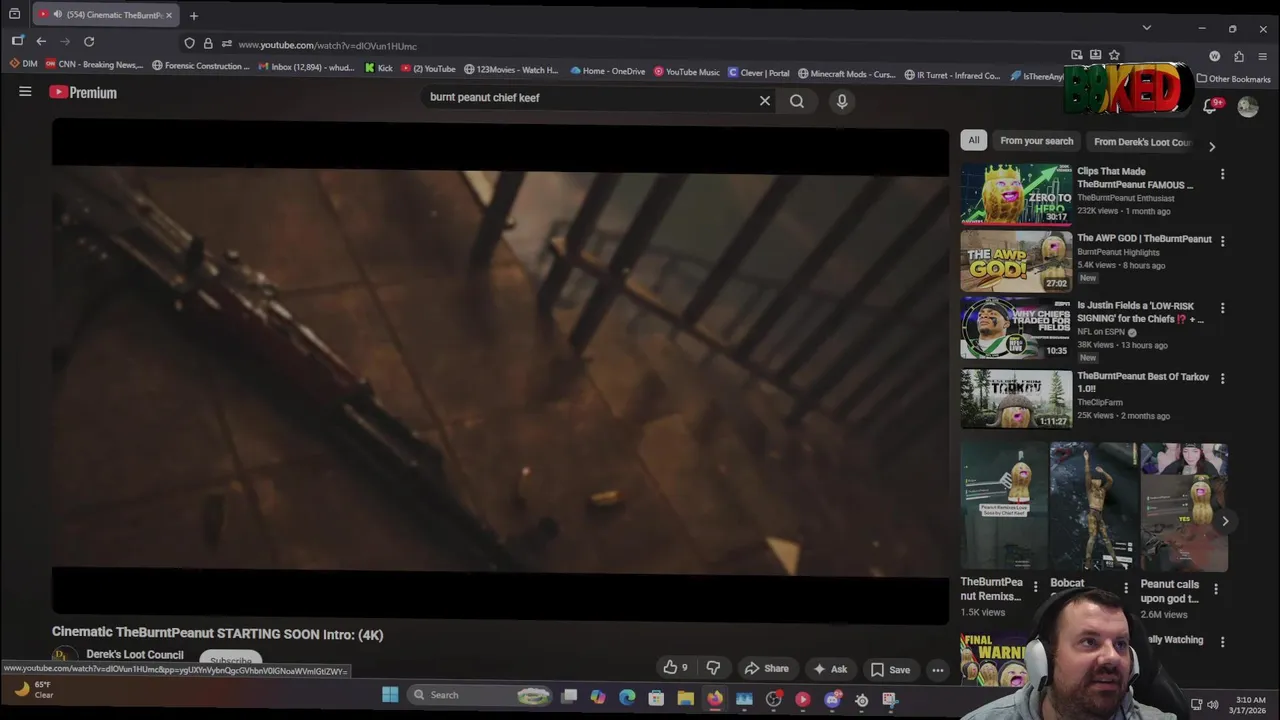Open Clips That Made TheBurntPeanut FAMOUS thumbnail
Image resolution: width=1280 pixels, height=720 pixels.
pyautogui.click(x=1016, y=194)
